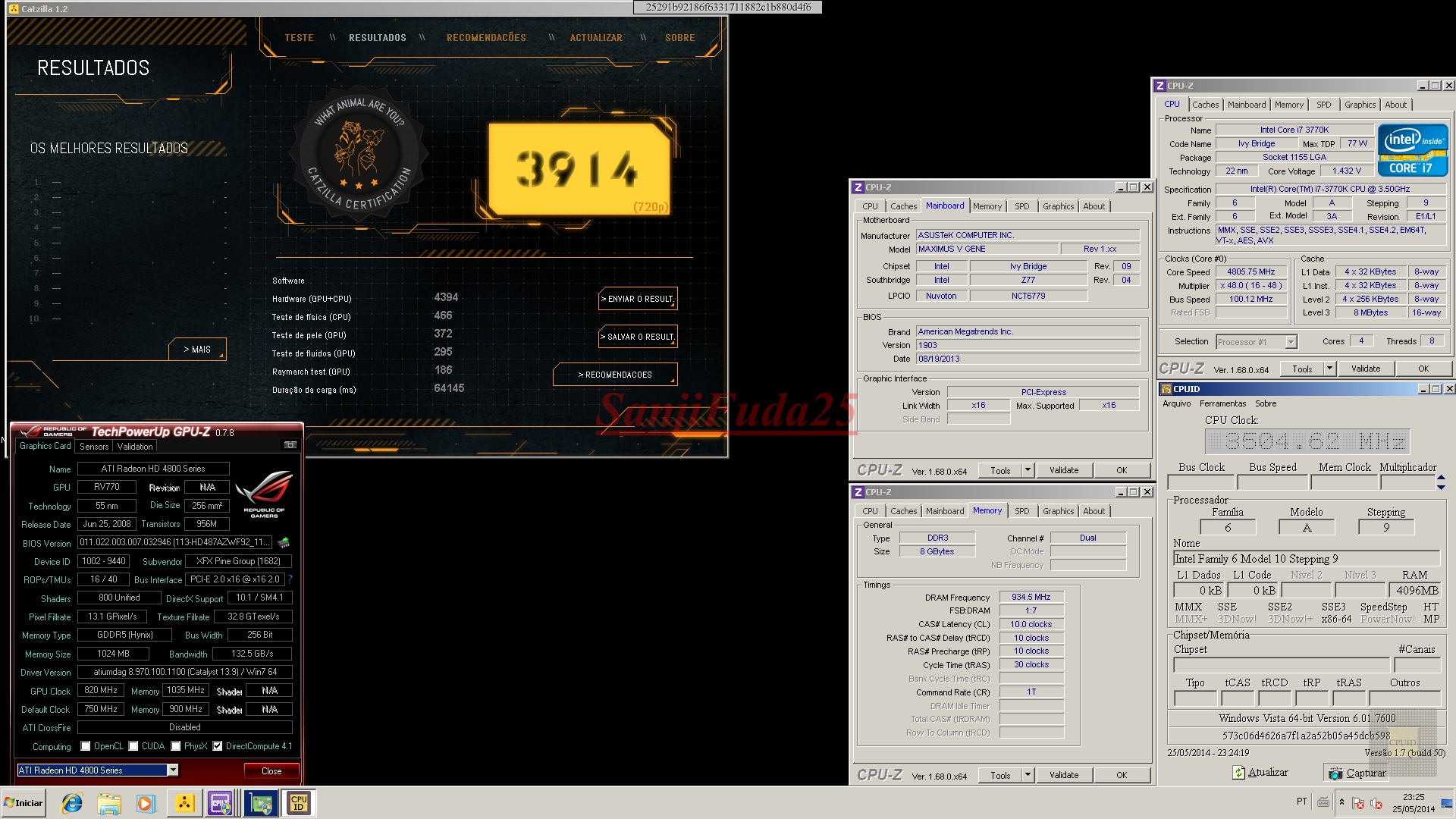Click the on-screen keyboard icon in taskbar
1456x819 pixels.
coord(1323,802)
